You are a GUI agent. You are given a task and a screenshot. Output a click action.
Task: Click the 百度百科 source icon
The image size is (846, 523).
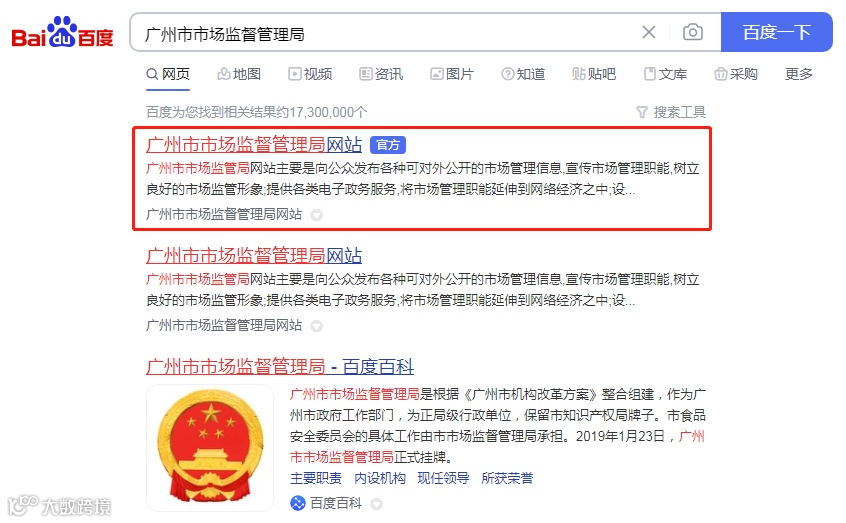point(298,503)
